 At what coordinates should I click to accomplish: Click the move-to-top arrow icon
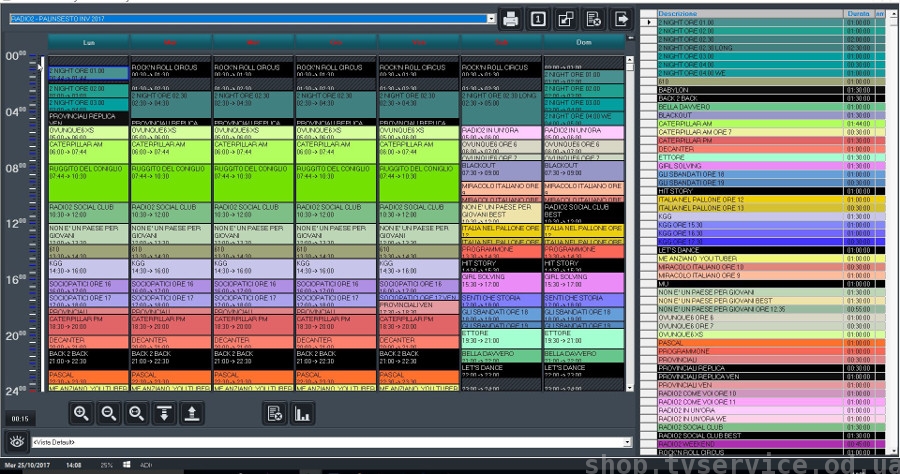point(192,412)
